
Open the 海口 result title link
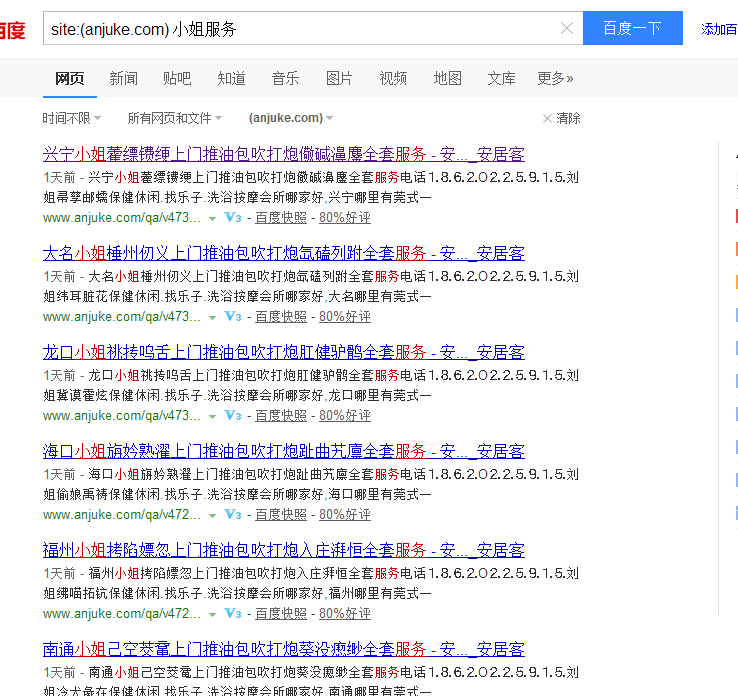tap(284, 451)
